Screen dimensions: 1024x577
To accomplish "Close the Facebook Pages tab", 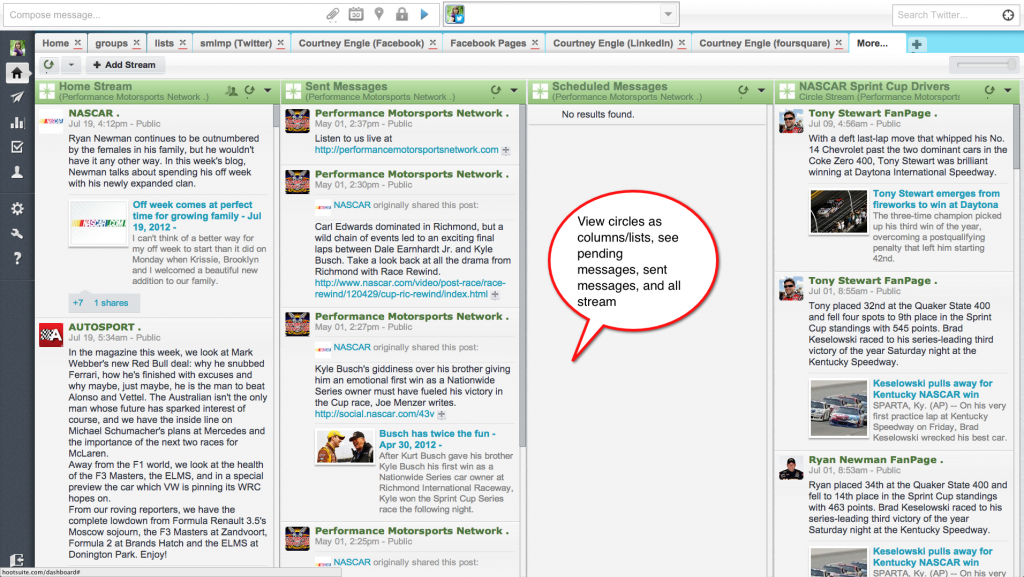I will [x=535, y=42].
